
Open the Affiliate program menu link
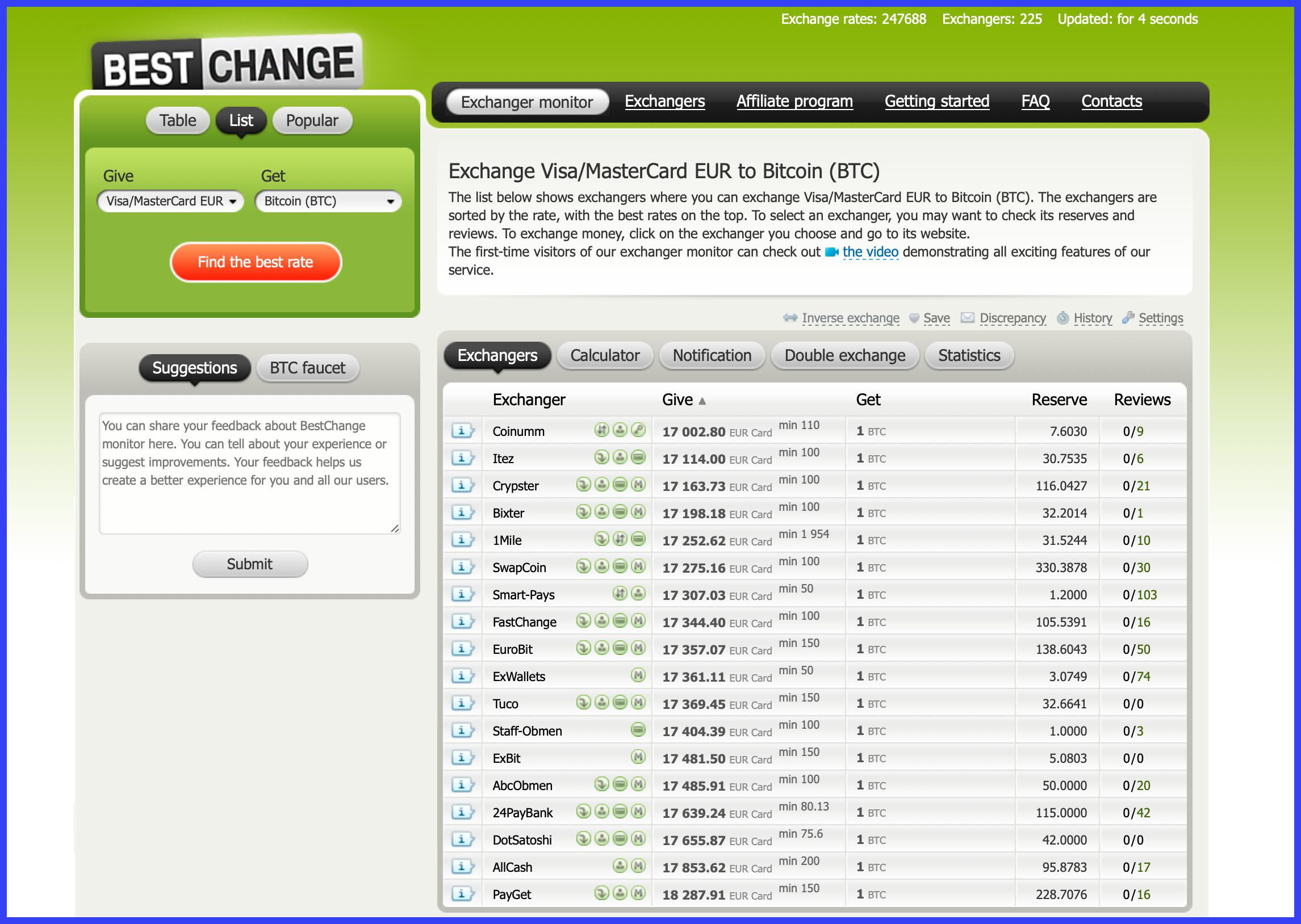tap(794, 101)
